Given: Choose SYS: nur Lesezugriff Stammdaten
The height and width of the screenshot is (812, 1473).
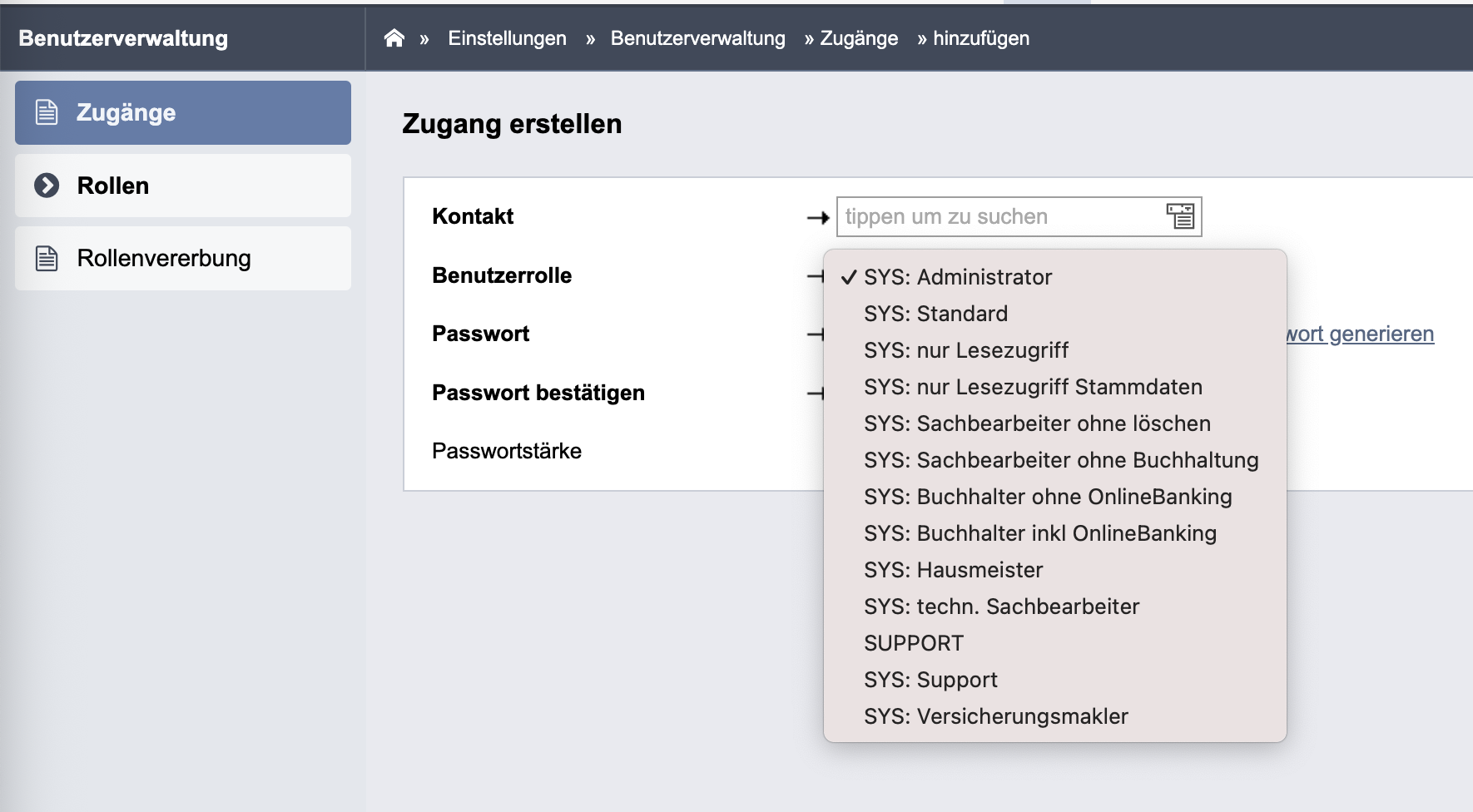Looking at the screenshot, I should (x=1055, y=387).
